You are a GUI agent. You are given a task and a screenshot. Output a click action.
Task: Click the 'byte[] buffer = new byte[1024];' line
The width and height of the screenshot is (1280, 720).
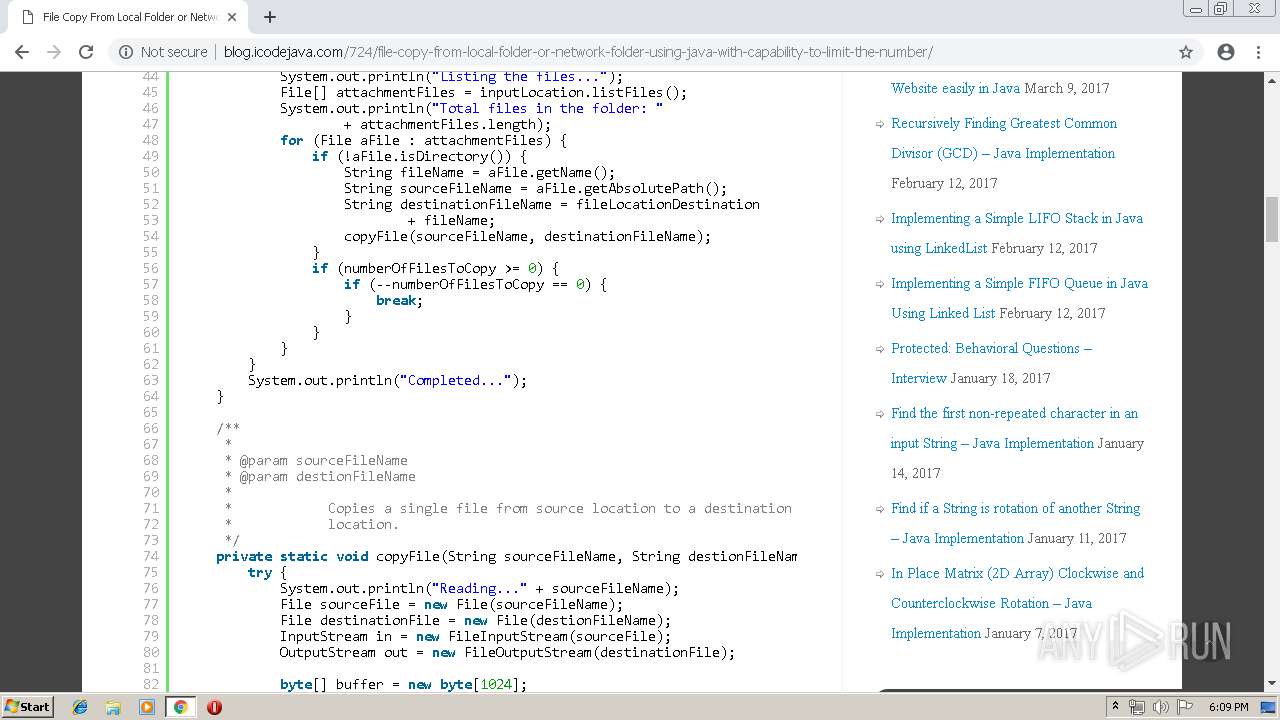[403, 684]
